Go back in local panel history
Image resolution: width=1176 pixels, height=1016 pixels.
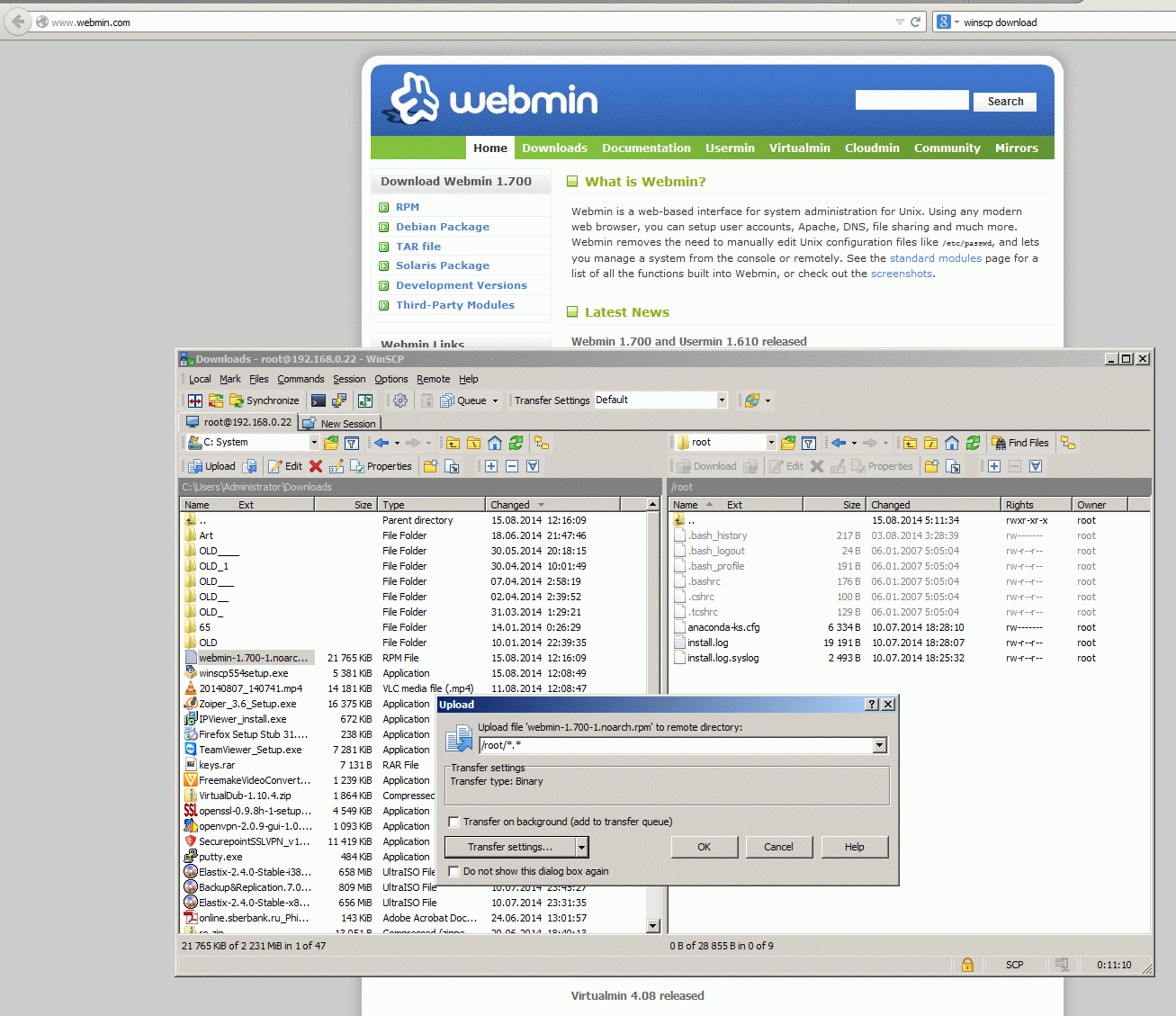tap(382, 443)
